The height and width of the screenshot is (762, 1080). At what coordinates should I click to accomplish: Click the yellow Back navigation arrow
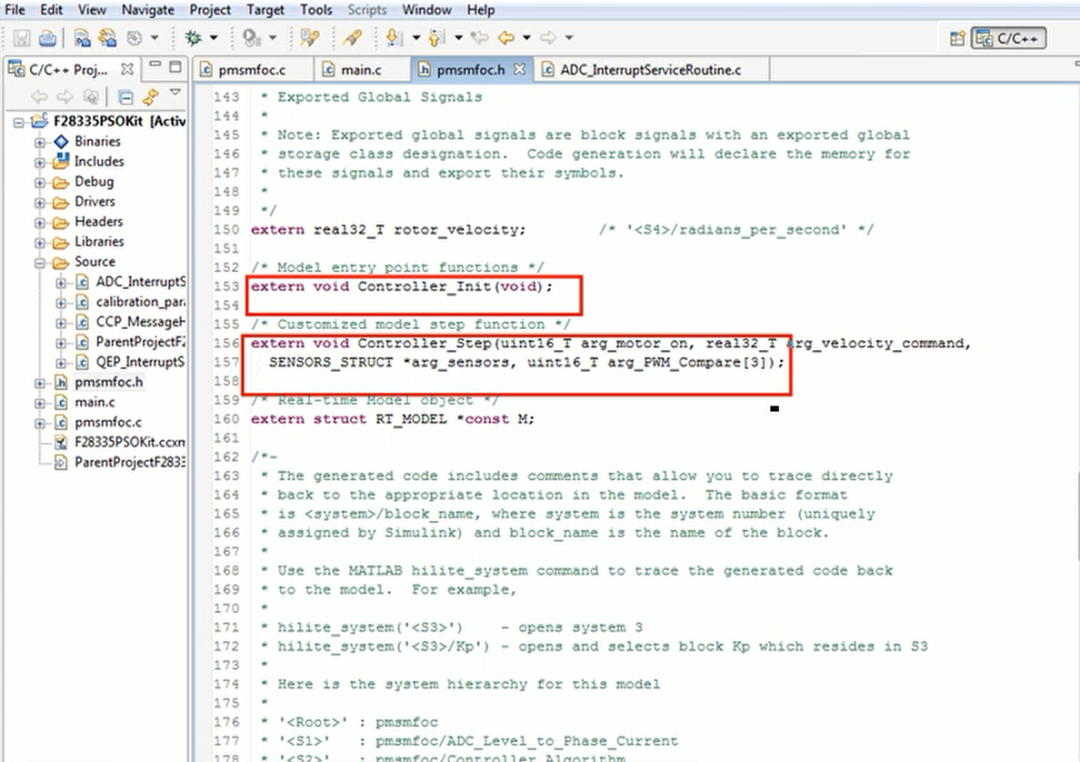(x=506, y=38)
